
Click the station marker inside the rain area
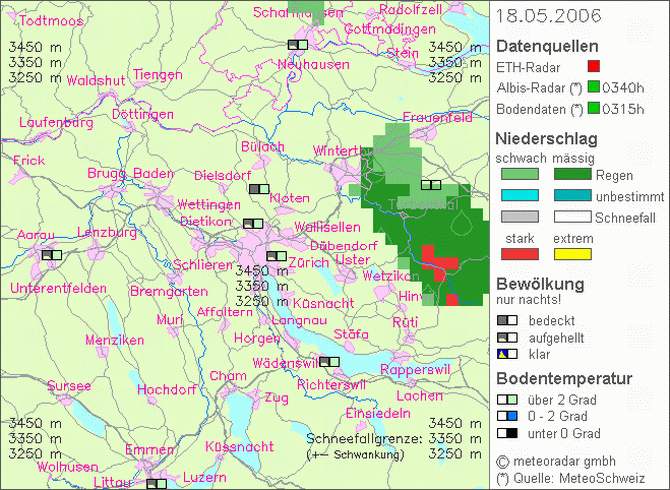click(x=431, y=185)
